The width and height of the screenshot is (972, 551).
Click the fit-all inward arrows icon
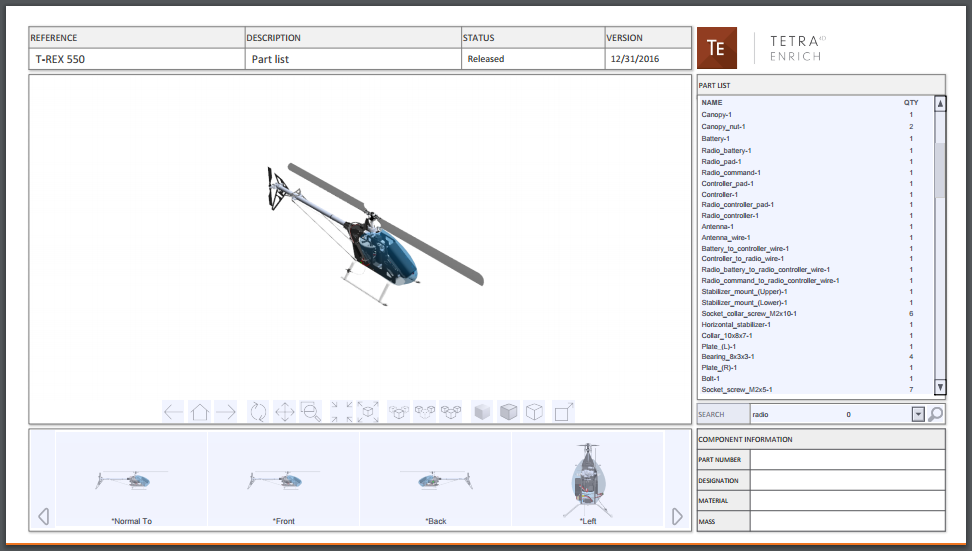coord(341,412)
